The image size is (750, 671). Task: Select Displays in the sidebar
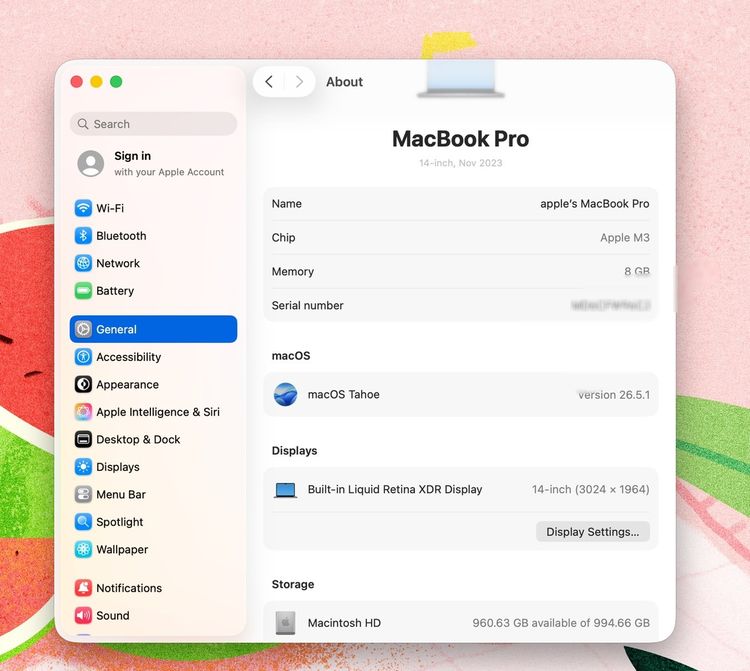(x=153, y=467)
